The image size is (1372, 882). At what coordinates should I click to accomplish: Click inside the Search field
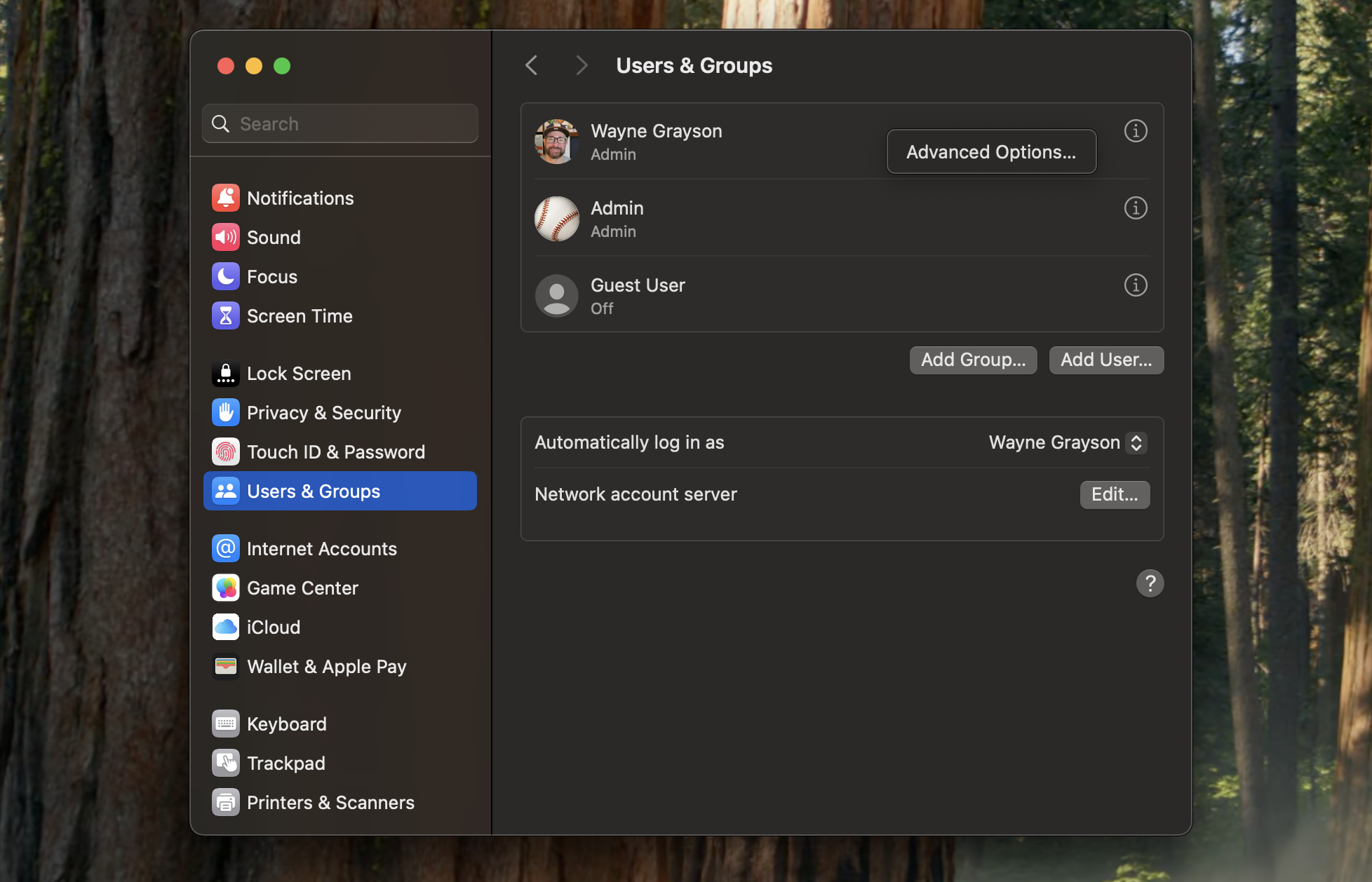[339, 123]
